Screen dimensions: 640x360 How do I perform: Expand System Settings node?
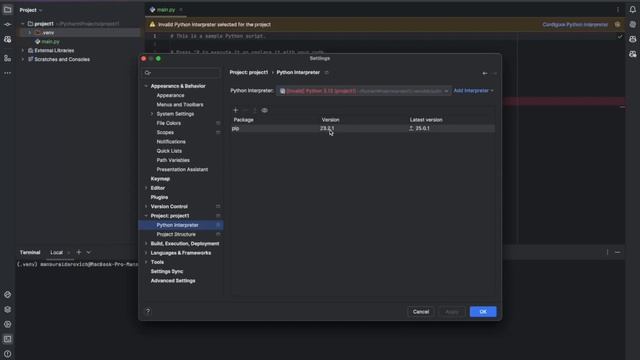pyautogui.click(x=152, y=114)
